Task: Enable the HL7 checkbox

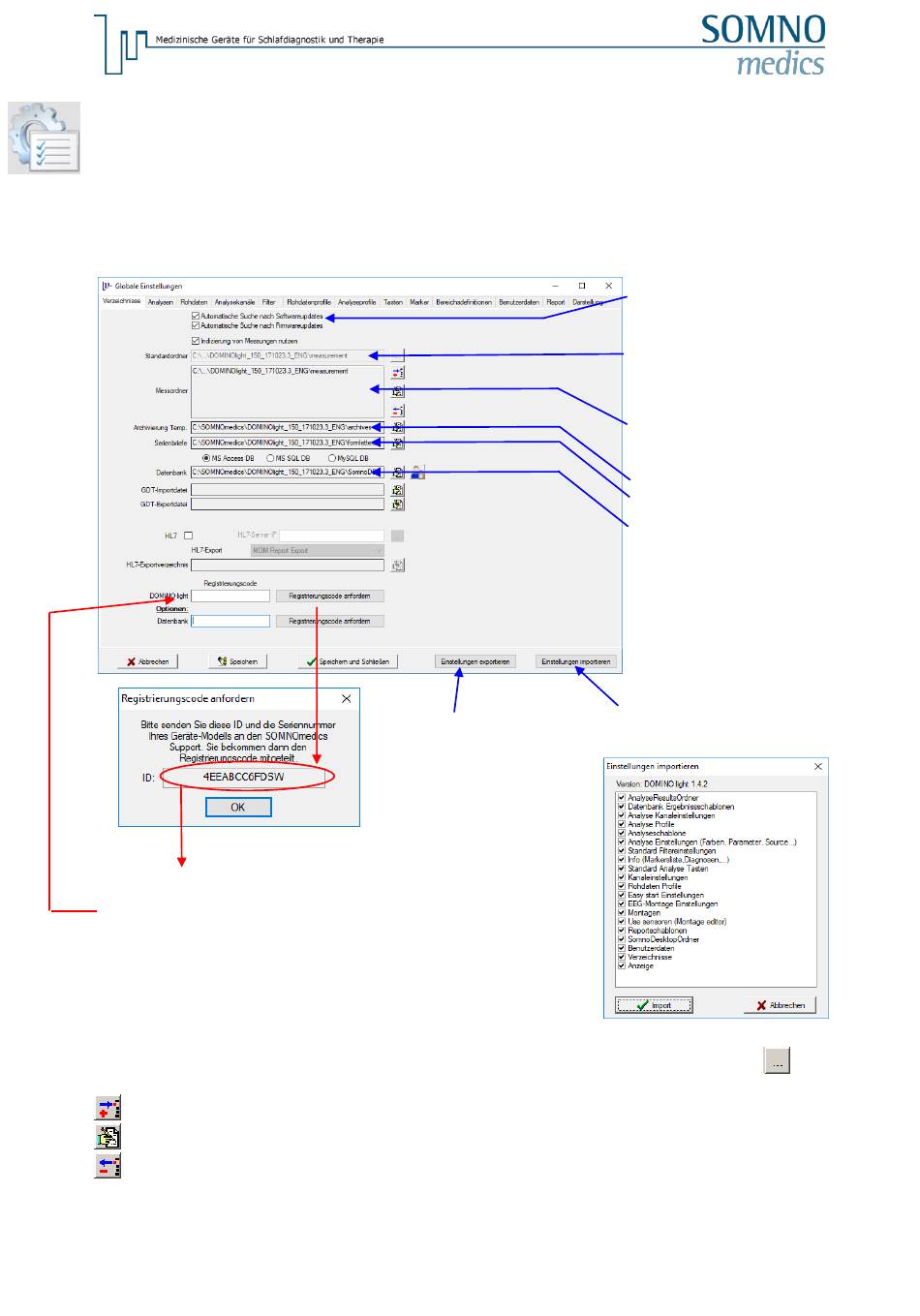Action: (x=188, y=536)
